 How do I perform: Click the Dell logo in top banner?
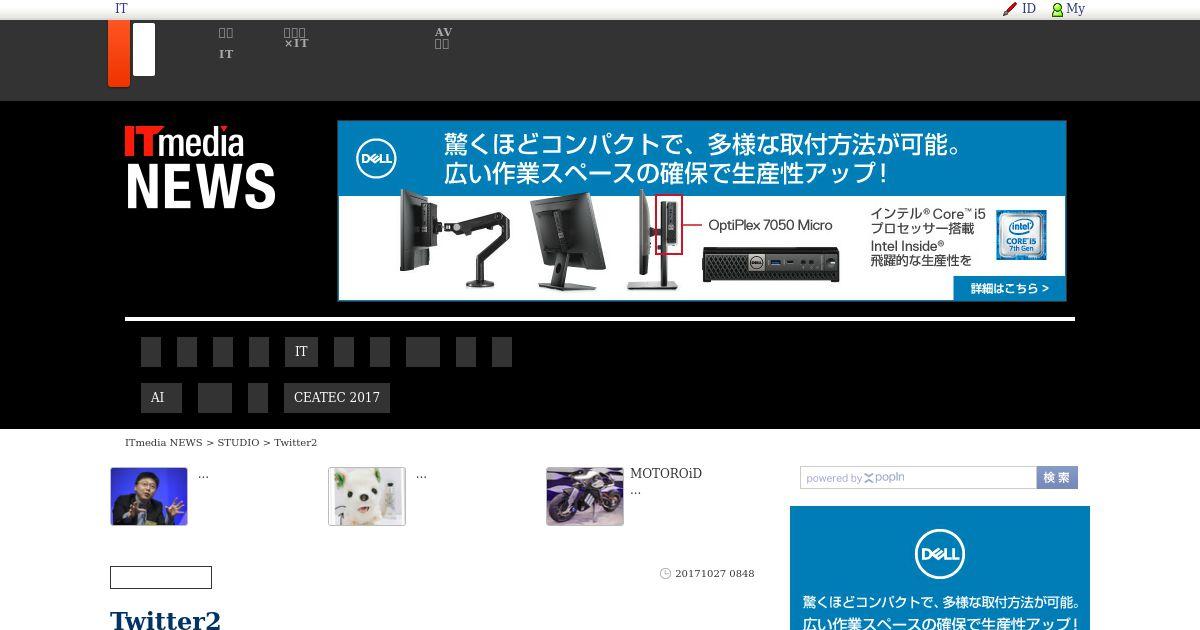click(x=376, y=159)
